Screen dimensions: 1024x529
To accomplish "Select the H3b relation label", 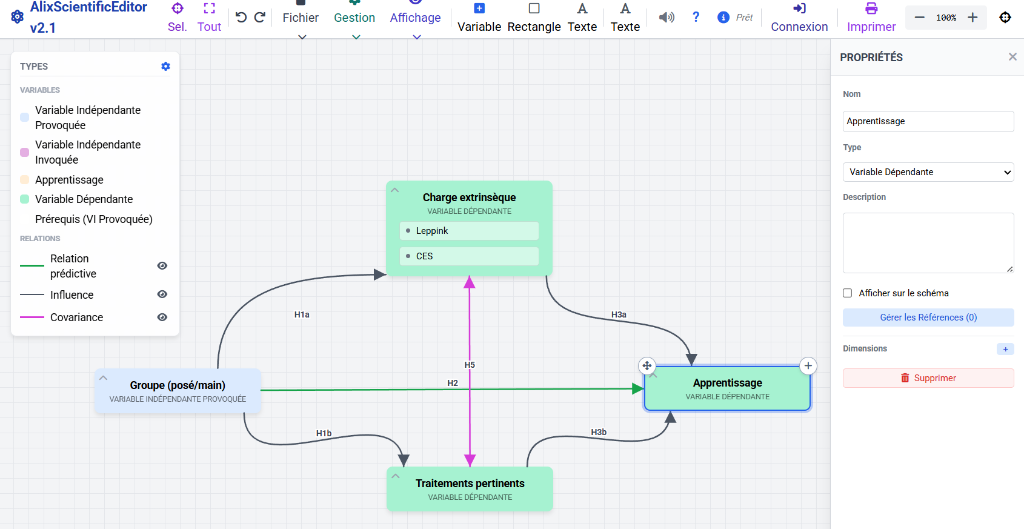I will pyautogui.click(x=599, y=432).
